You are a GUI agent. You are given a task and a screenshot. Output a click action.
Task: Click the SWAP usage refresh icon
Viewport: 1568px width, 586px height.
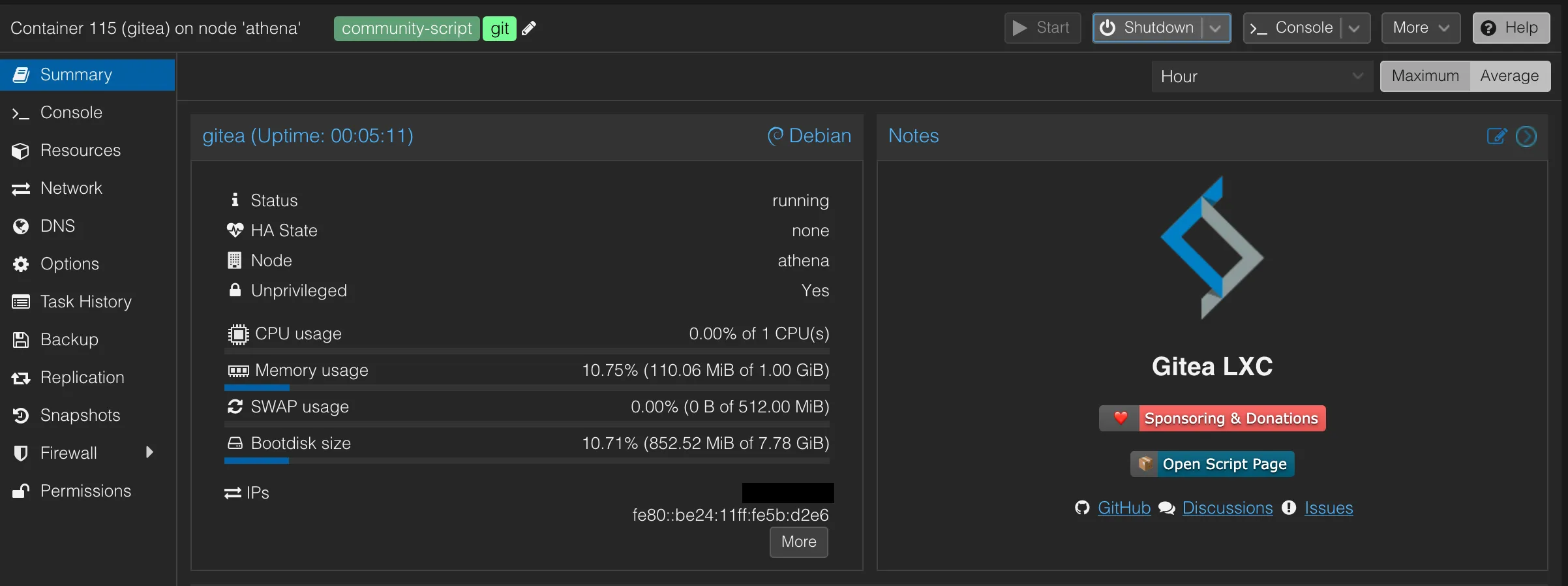[235, 407]
